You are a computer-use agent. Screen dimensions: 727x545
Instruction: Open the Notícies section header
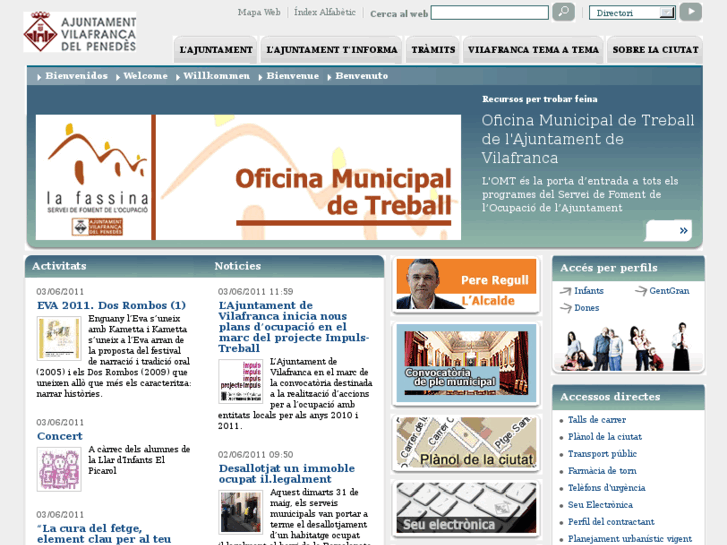237,266
